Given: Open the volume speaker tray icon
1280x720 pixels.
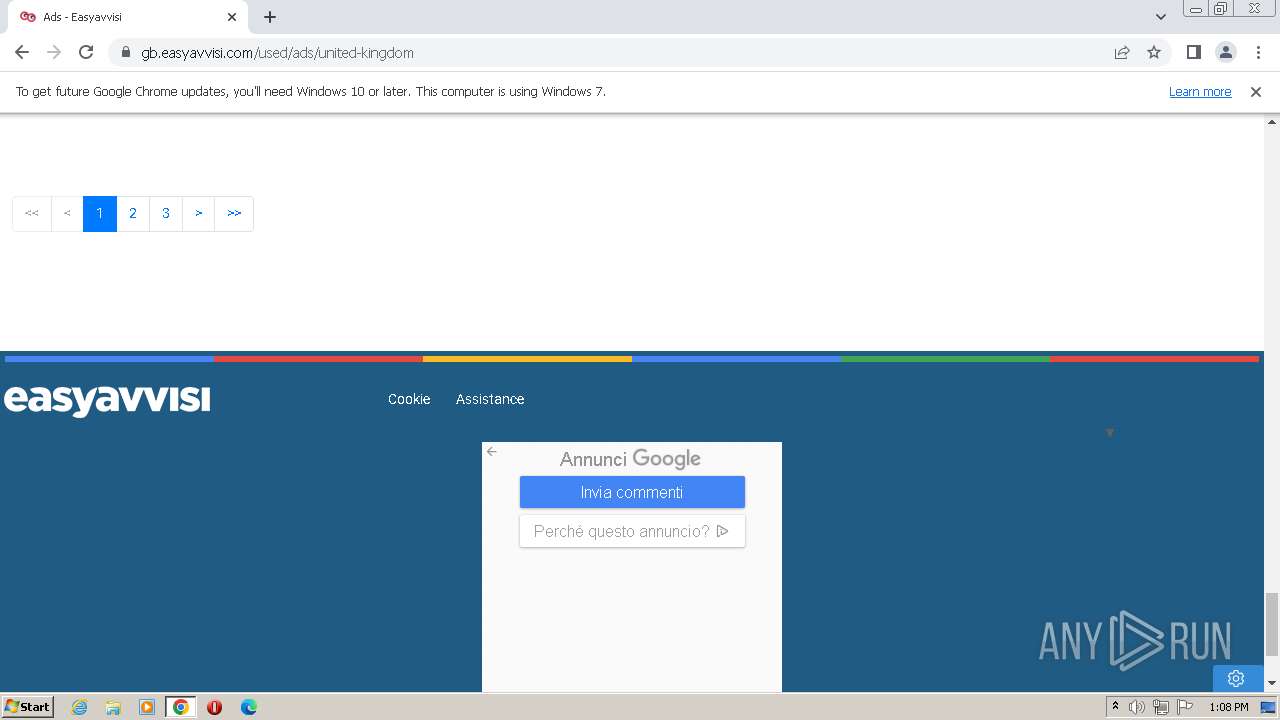Looking at the screenshot, I should click(1137, 707).
